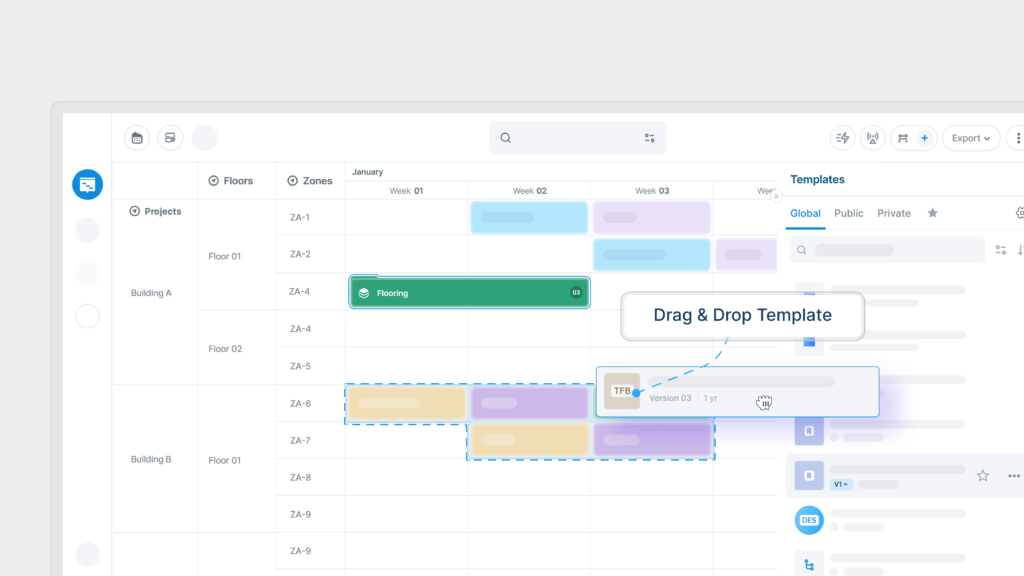This screenshot has height=576, width=1024.
Task: Expand the V1 version dropdown
Action: pos(840,484)
